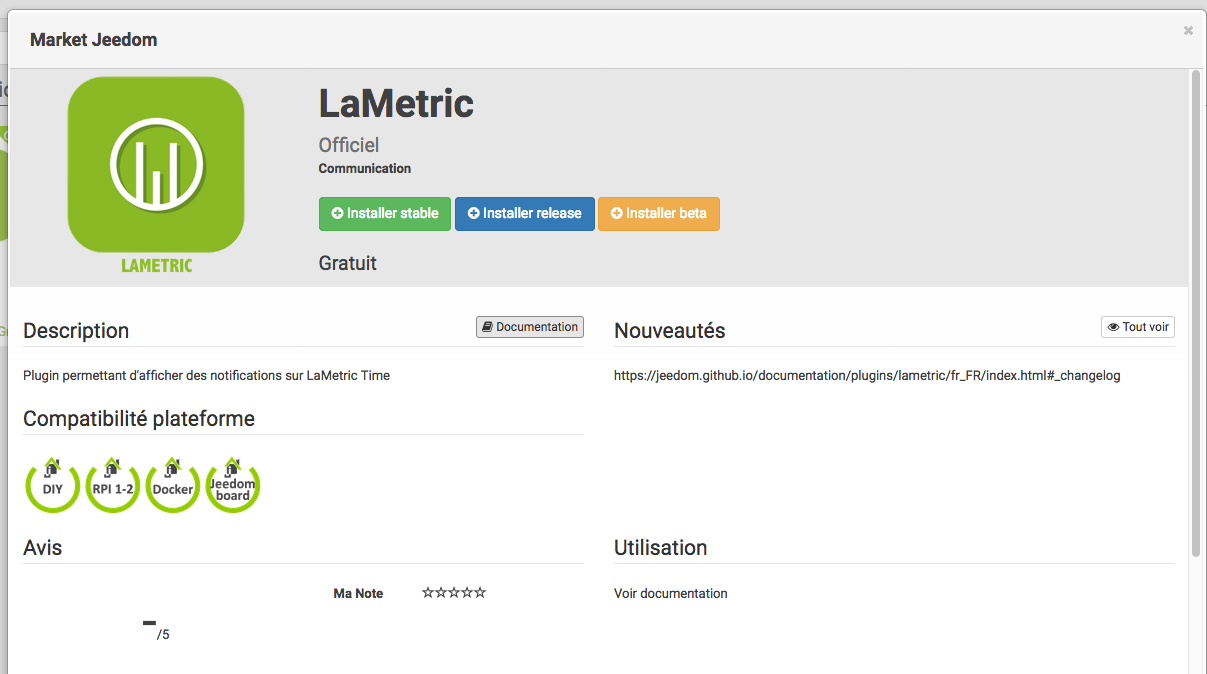Screen dimensions: 1207x674
Task: Rate four stars in Ma Note
Action: (x=467, y=593)
